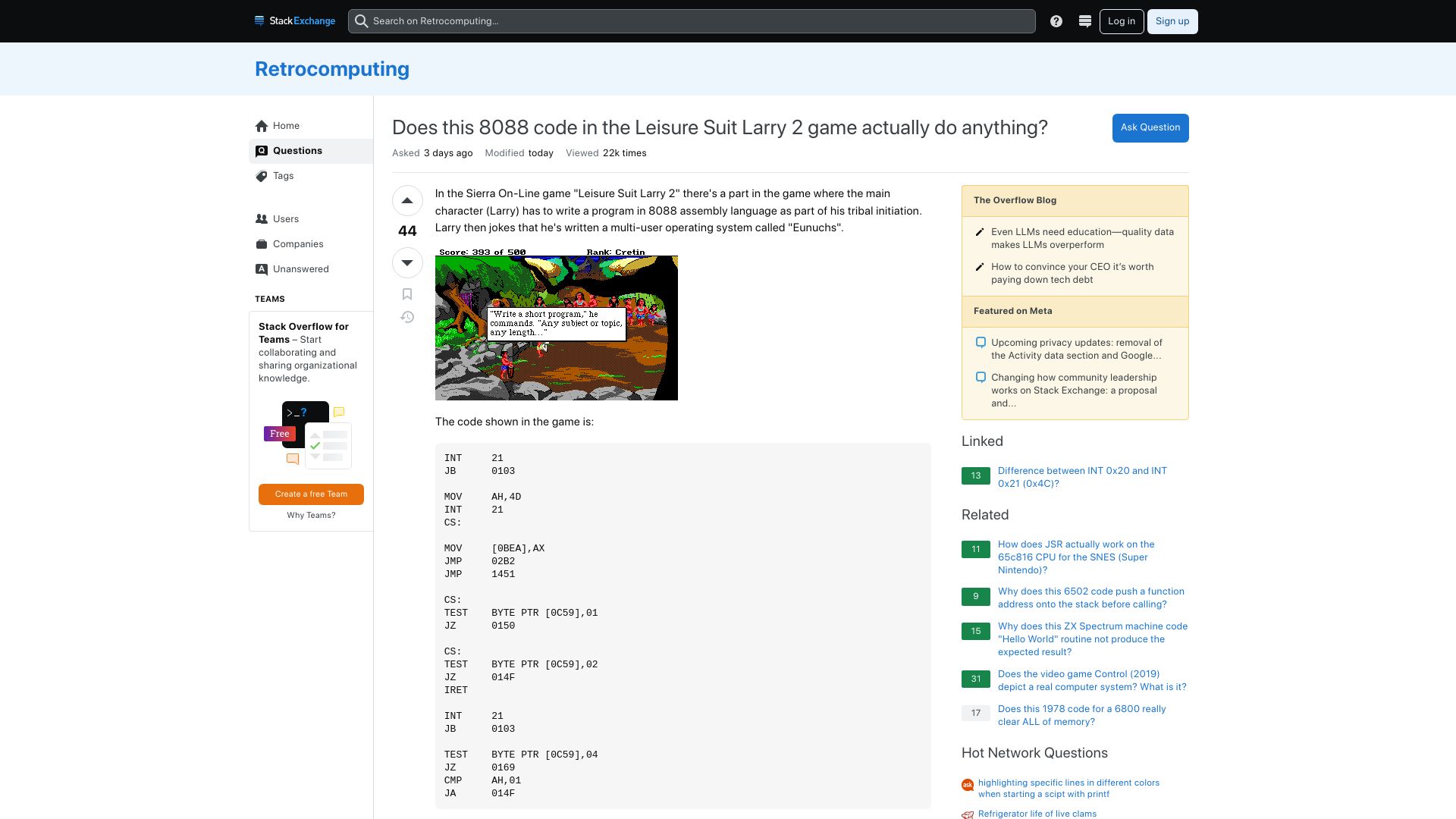This screenshot has width=1456, height=819.
Task: Open Home in the left sidebar
Action: (311, 126)
